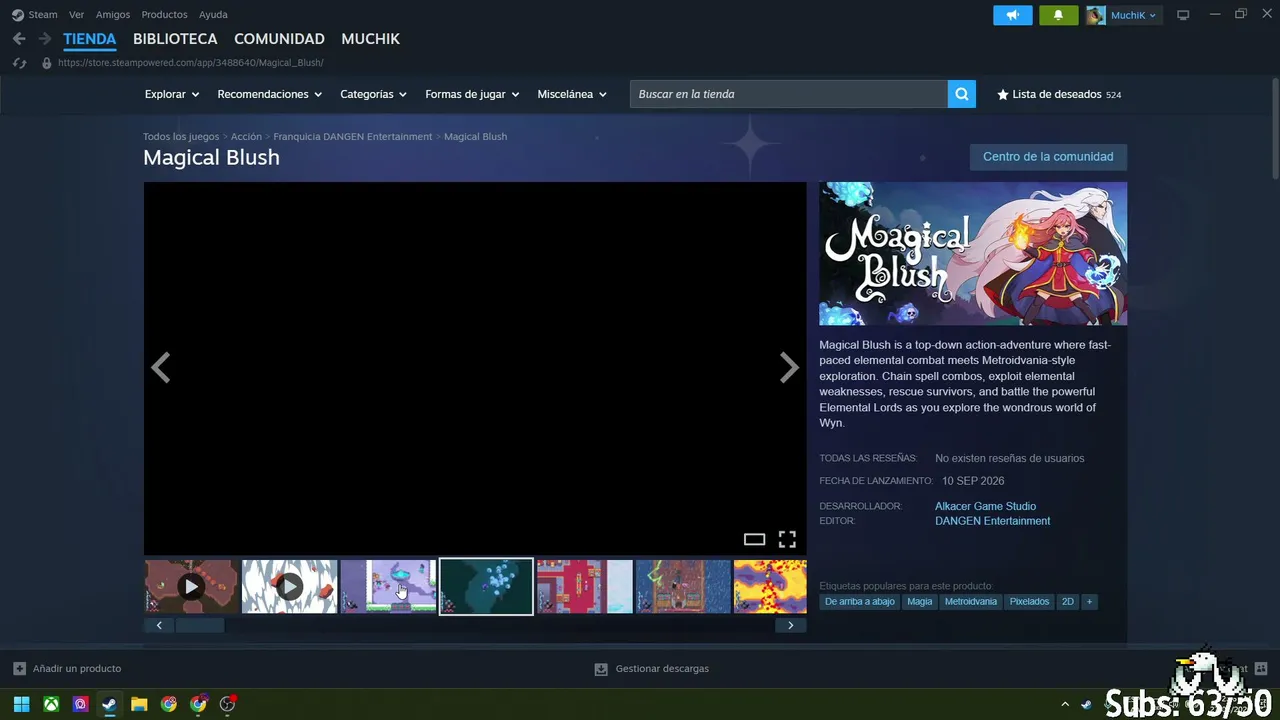Screen dimensions: 1280x720
Task: Expand the Formas de jugar menu
Action: [472, 94]
